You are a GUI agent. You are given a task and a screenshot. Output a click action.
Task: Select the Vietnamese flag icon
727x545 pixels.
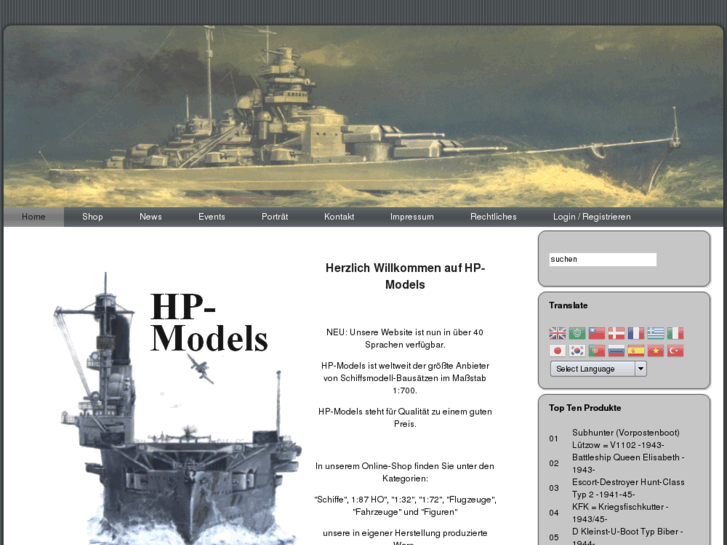tap(656, 351)
